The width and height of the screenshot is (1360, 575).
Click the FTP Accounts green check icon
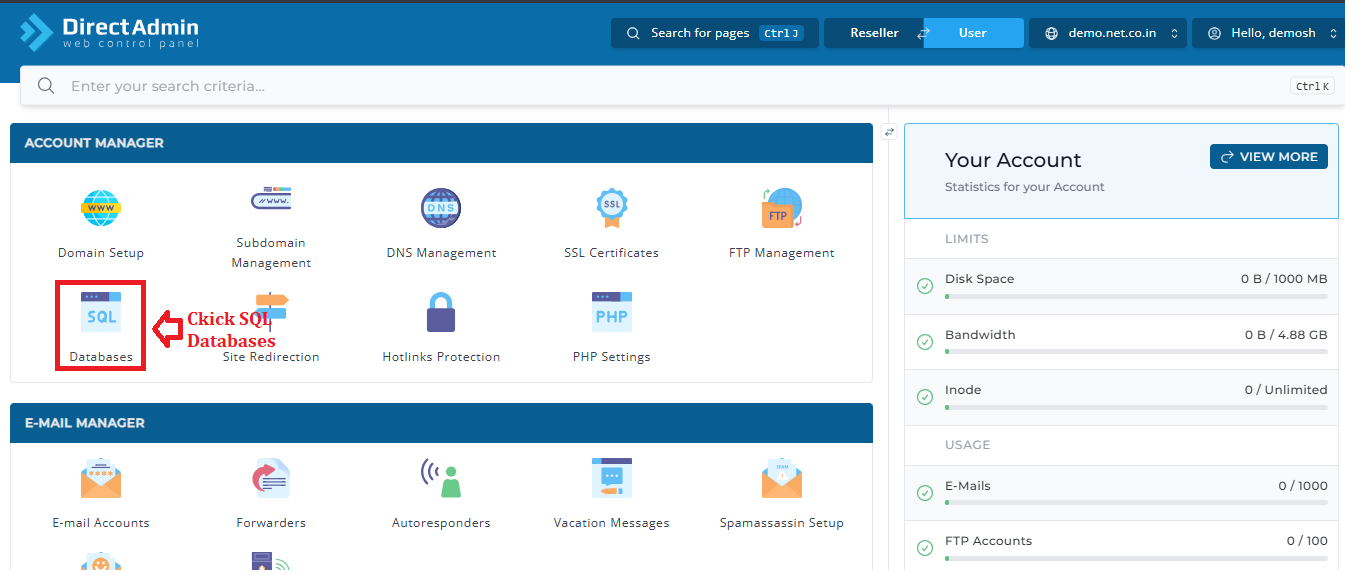pos(925,548)
